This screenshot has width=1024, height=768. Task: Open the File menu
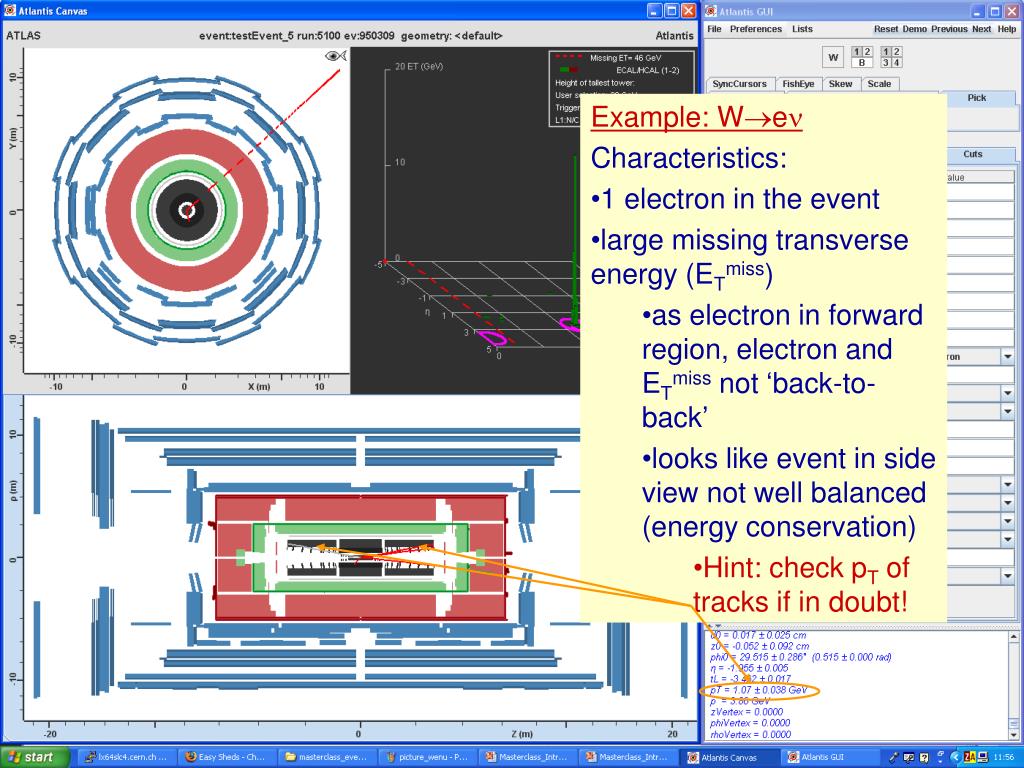pos(714,29)
